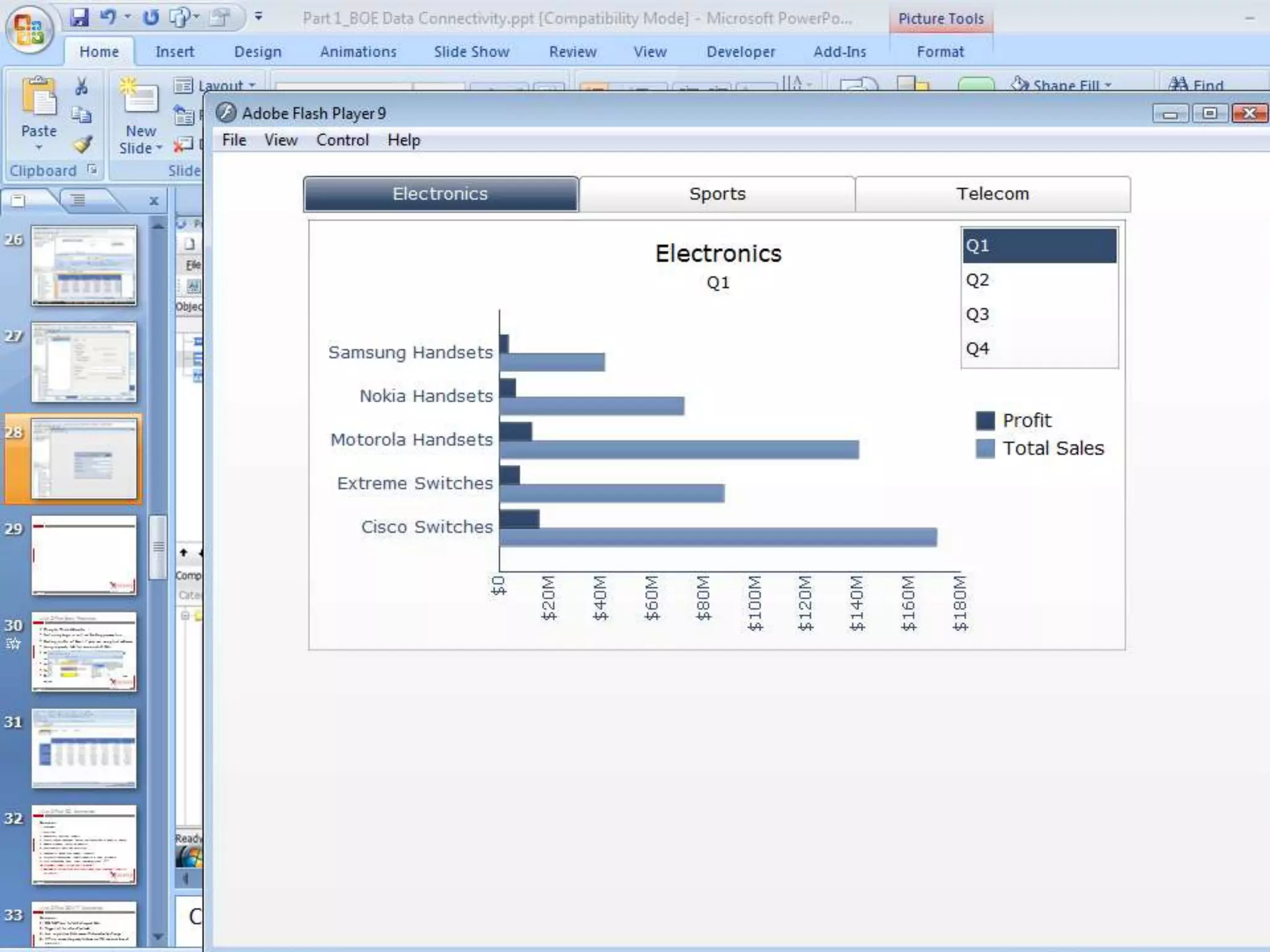Viewport: 1270px width, 952px height.
Task: Open the Shape Fill dropdown
Action: (x=1061, y=84)
